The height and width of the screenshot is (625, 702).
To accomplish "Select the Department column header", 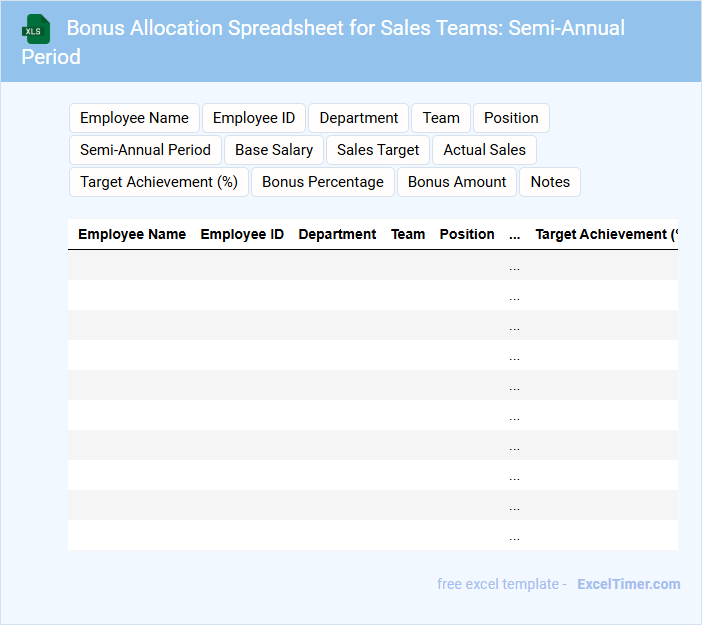I will [x=337, y=234].
